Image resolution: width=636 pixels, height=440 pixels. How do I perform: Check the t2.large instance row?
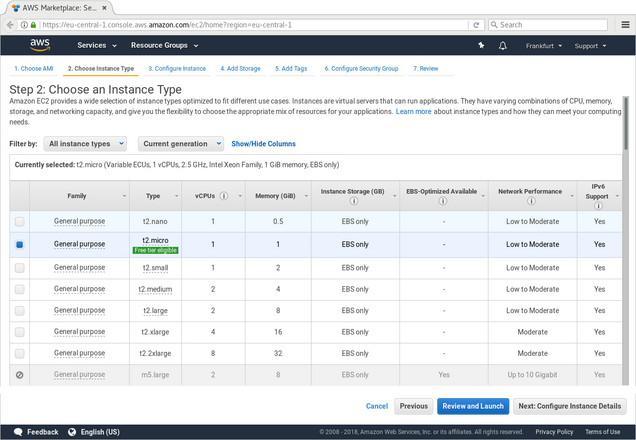point(20,311)
